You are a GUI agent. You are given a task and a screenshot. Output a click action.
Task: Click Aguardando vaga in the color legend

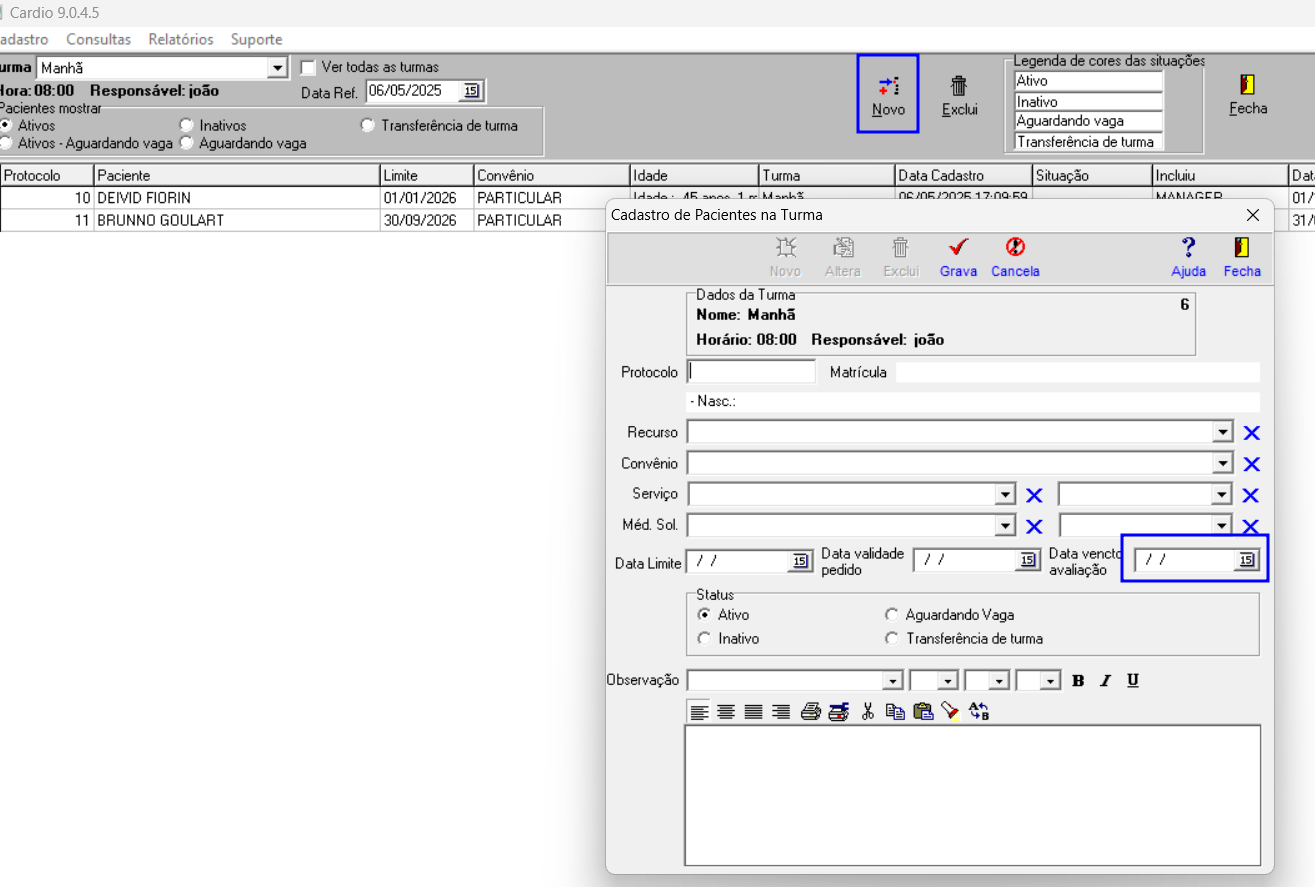coord(1089,121)
